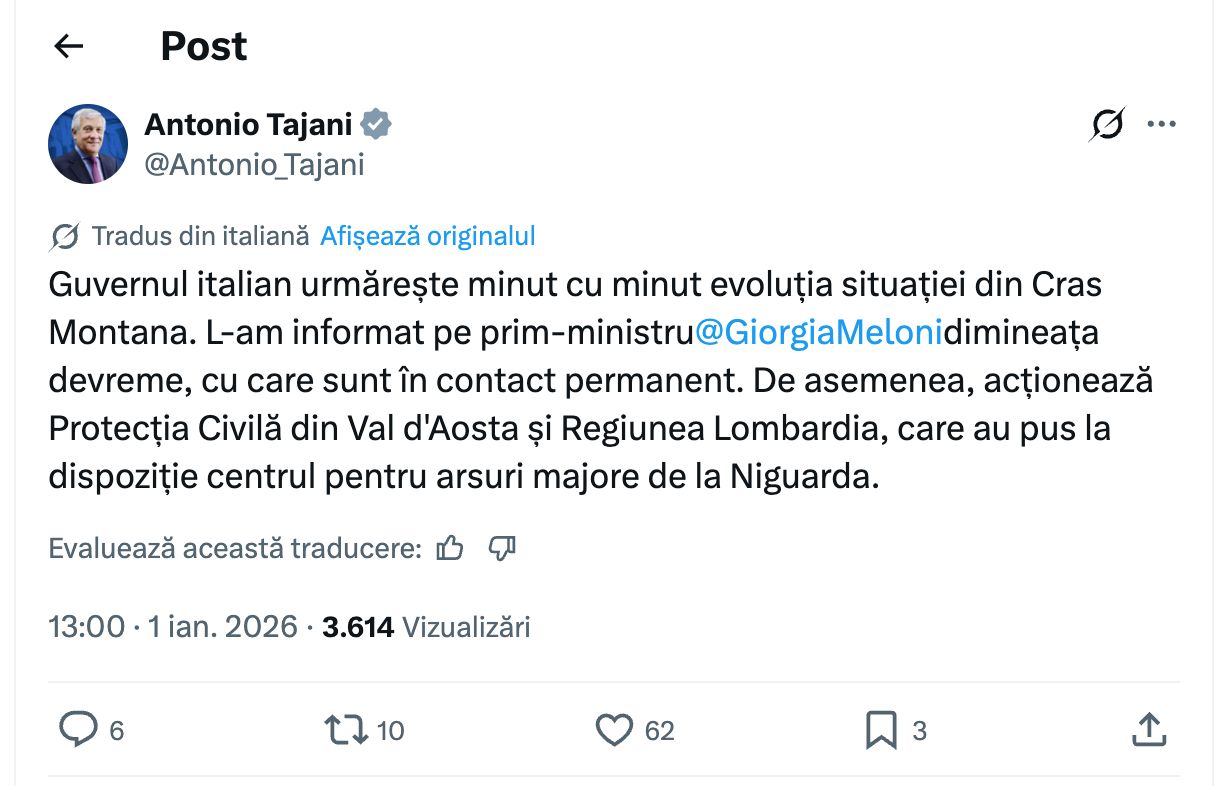The image size is (1222, 786).
Task: Open Antonio Tajani's profile picture
Action: [x=88, y=144]
